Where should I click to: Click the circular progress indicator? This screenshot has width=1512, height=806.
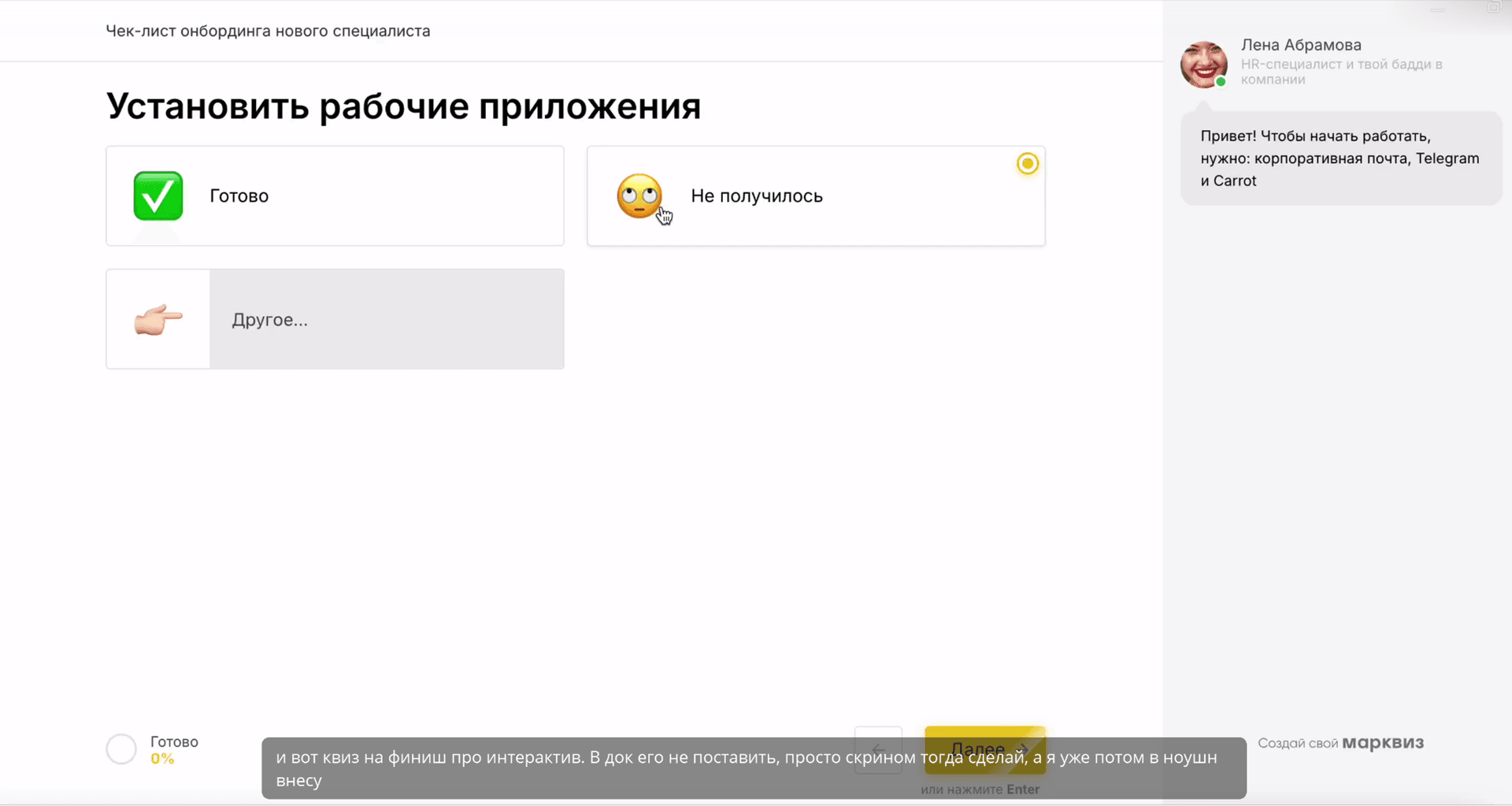[121, 749]
